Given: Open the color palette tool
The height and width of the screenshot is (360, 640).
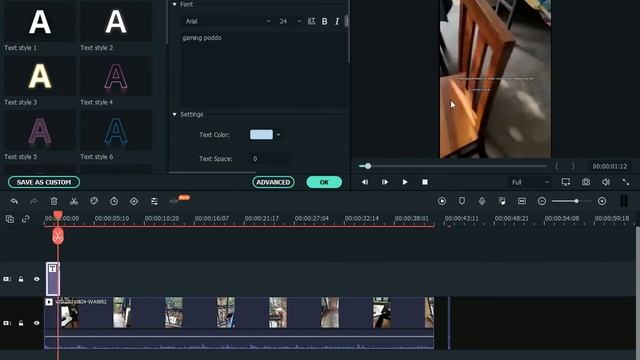Looking at the screenshot, I should pyautogui.click(x=94, y=201).
